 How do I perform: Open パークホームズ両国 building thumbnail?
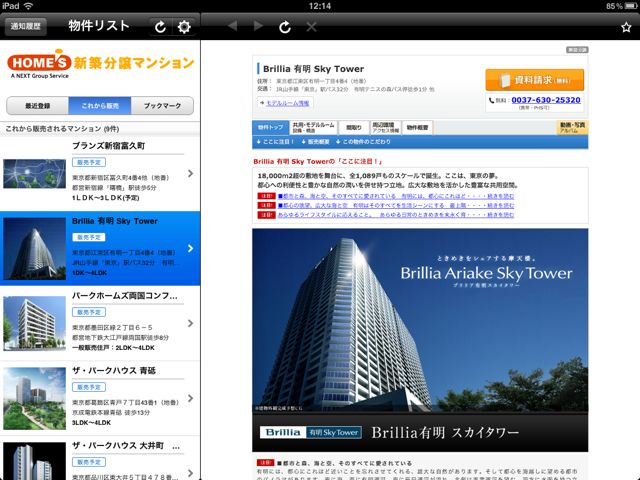[x=34, y=323]
